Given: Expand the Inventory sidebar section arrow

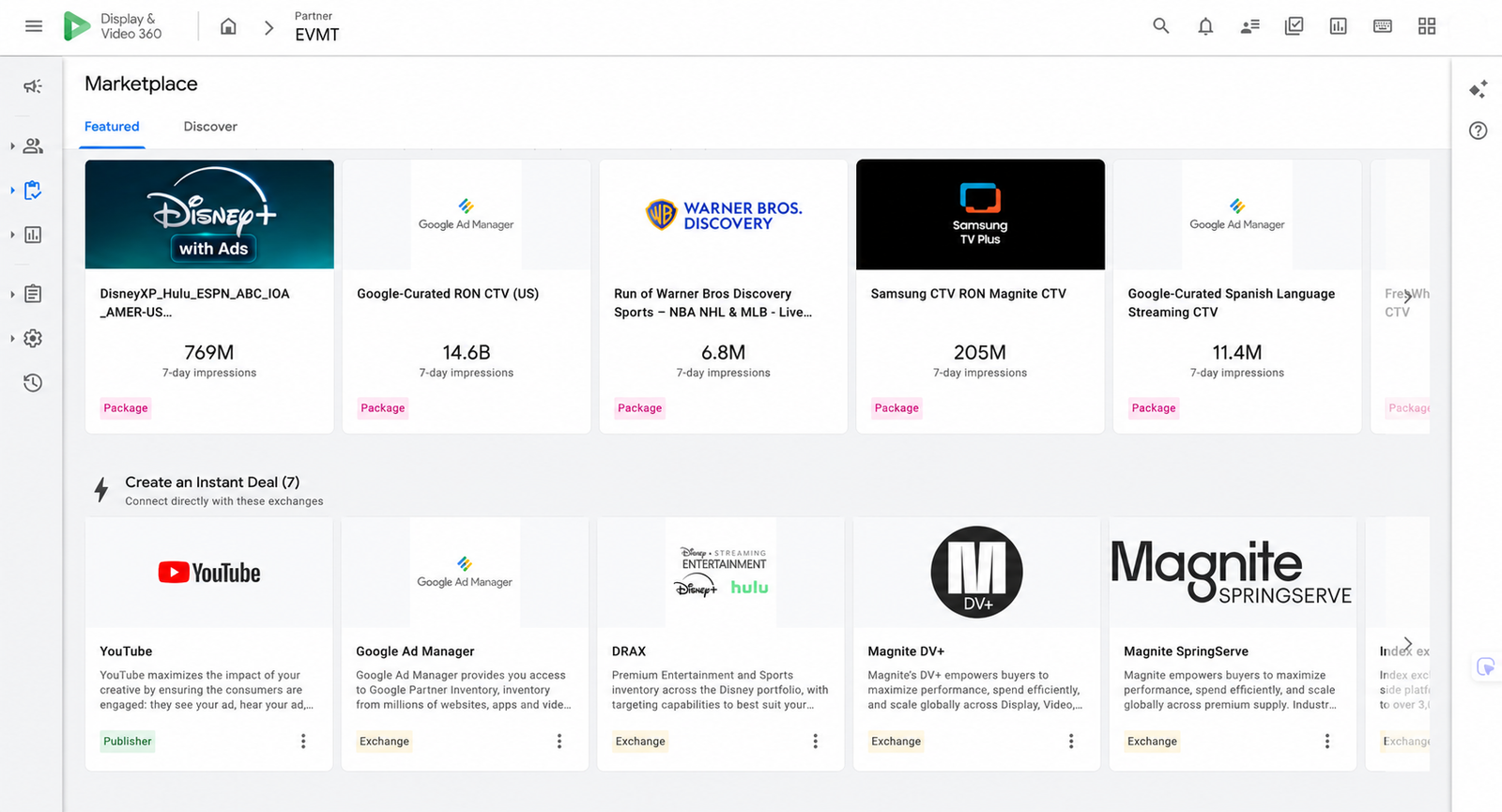Looking at the screenshot, I should point(12,191).
